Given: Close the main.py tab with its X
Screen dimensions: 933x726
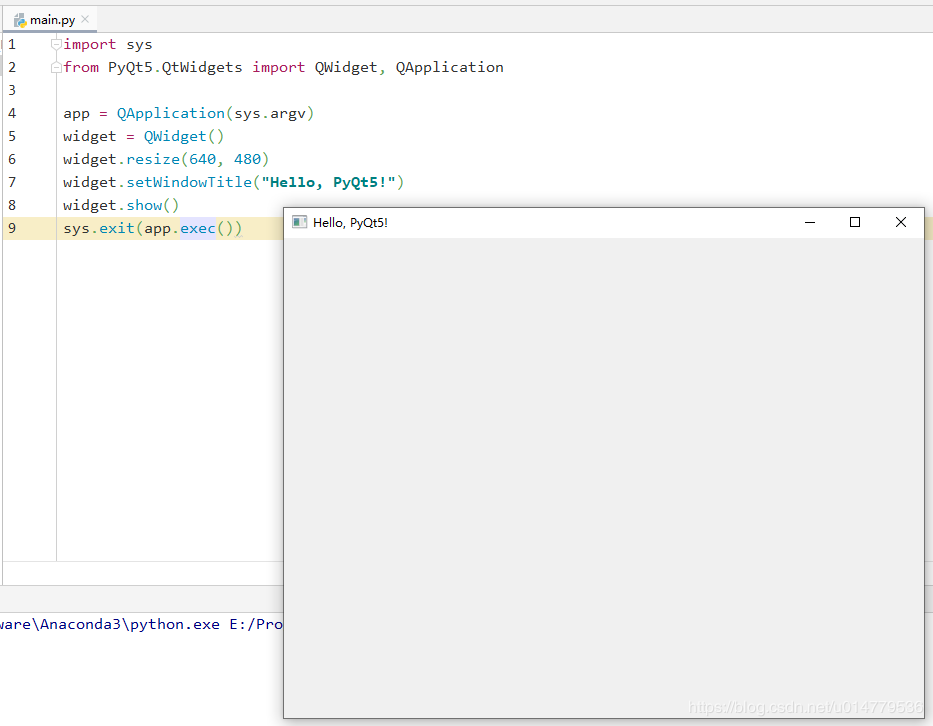Looking at the screenshot, I should 85,18.
